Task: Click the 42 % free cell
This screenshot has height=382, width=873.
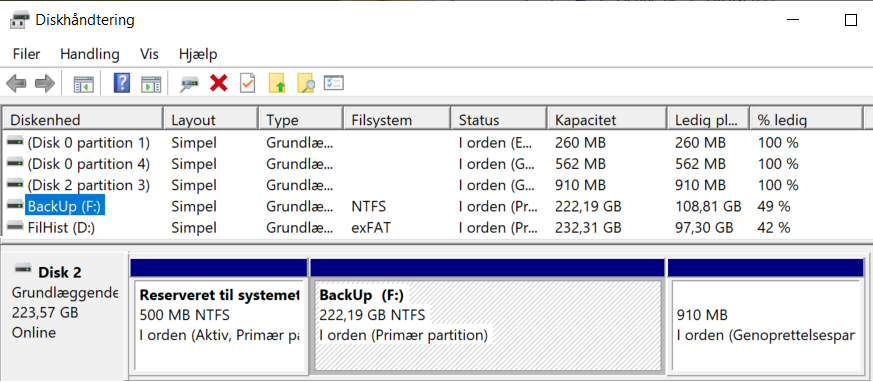Action: [774, 228]
